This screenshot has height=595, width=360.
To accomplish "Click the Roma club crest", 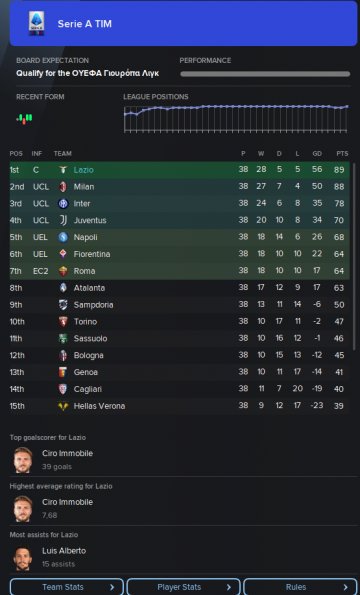I will 63,271.
